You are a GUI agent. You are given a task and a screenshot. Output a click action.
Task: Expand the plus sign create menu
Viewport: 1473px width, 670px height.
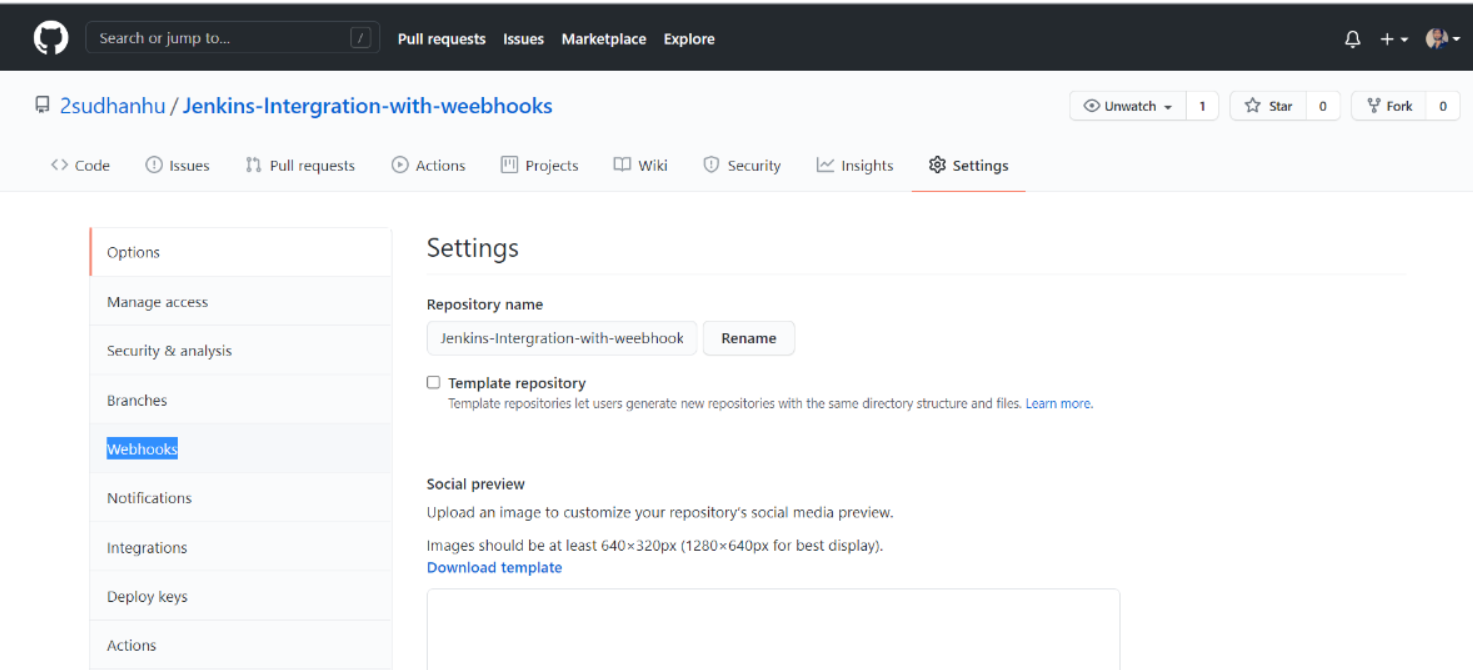(x=1390, y=38)
